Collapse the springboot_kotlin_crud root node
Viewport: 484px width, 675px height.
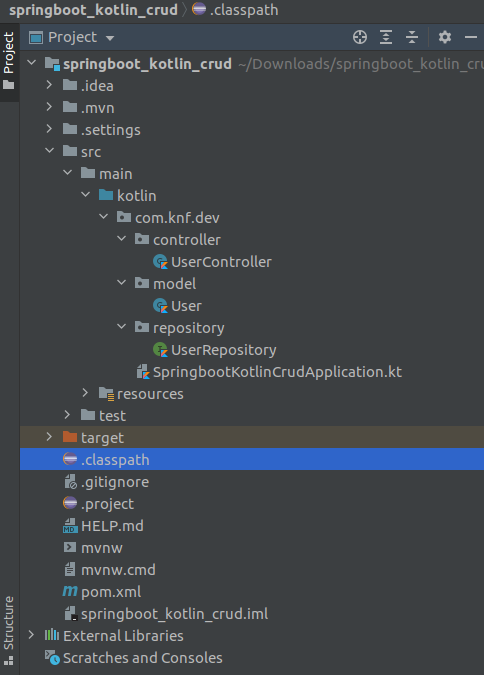click(x=31, y=63)
